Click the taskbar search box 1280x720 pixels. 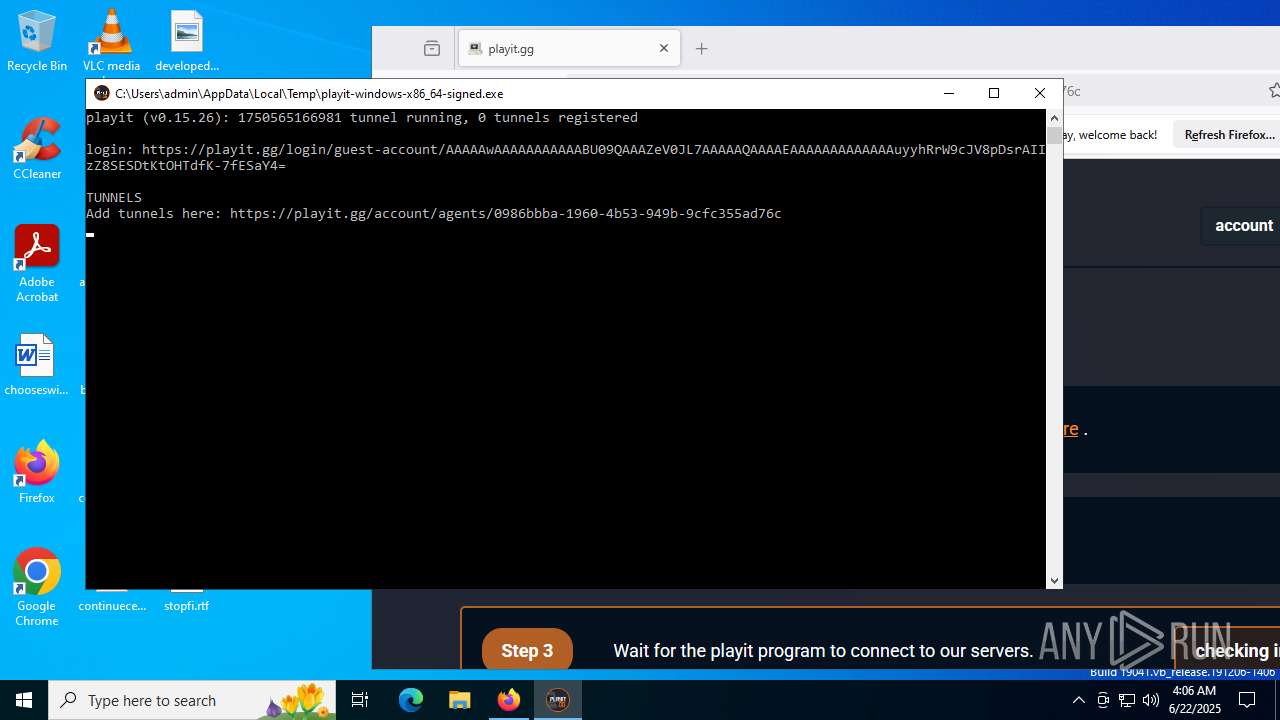[x=192, y=700]
